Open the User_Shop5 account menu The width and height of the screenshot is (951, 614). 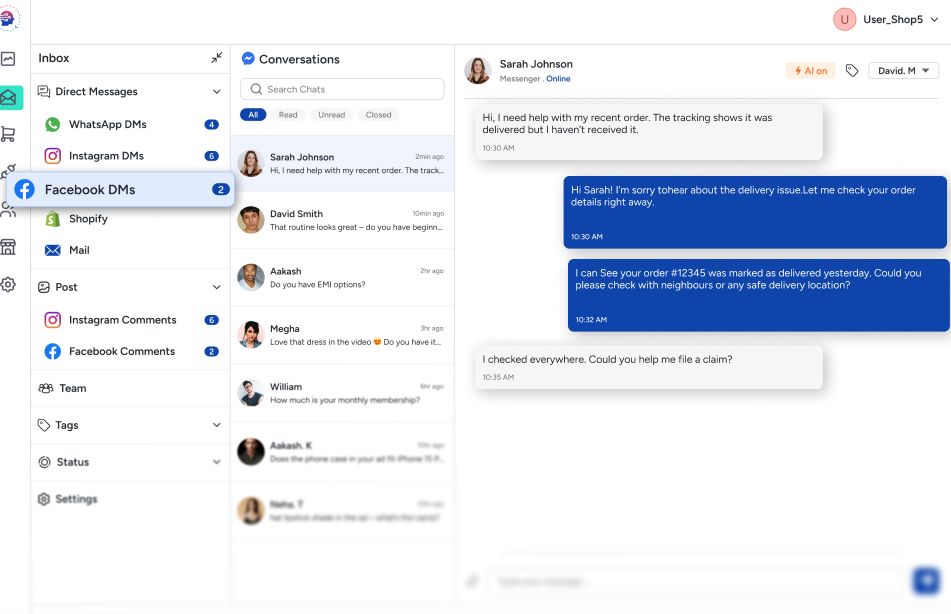pyautogui.click(x=886, y=19)
